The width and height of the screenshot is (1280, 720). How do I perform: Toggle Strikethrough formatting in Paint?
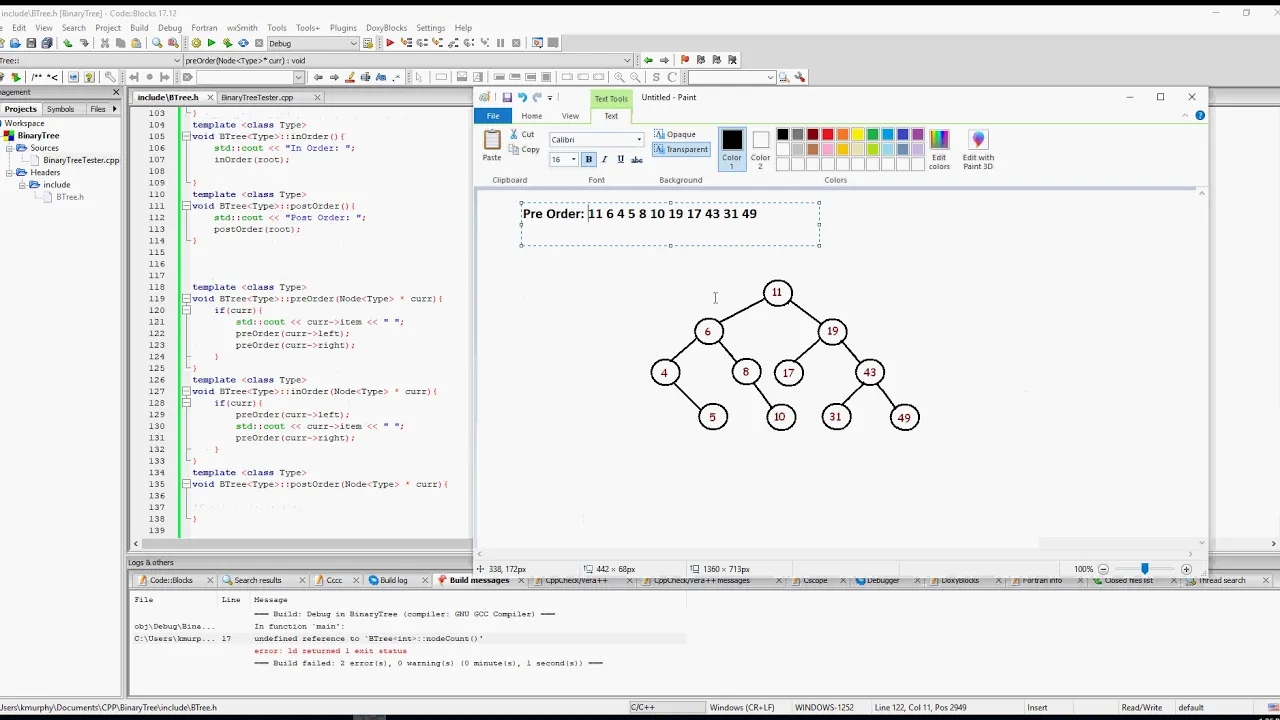[636, 159]
